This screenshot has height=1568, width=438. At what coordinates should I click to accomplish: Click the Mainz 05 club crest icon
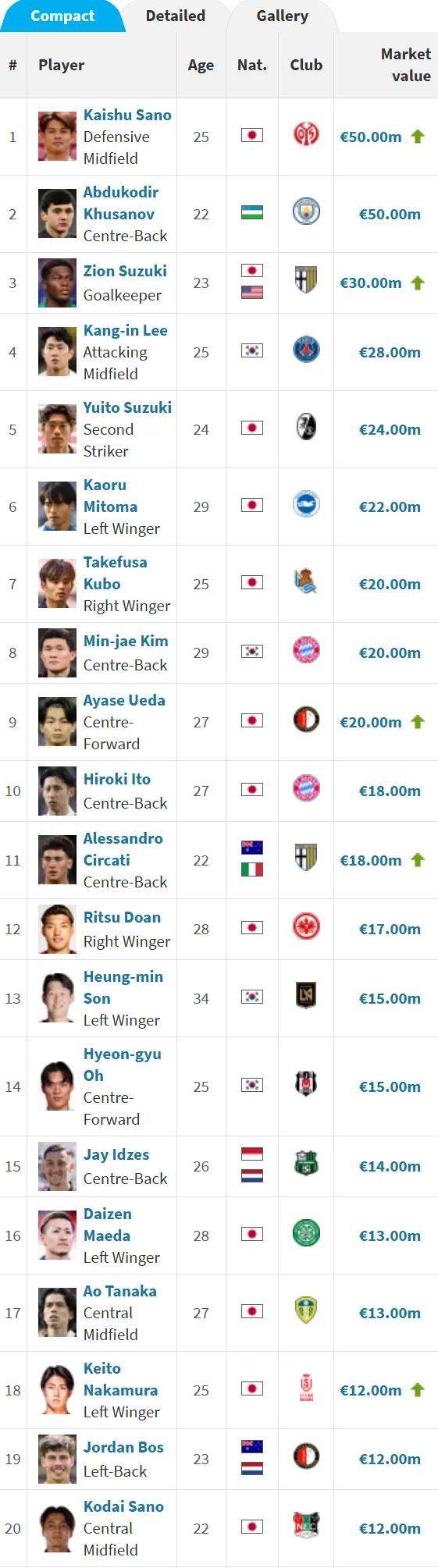(306, 135)
